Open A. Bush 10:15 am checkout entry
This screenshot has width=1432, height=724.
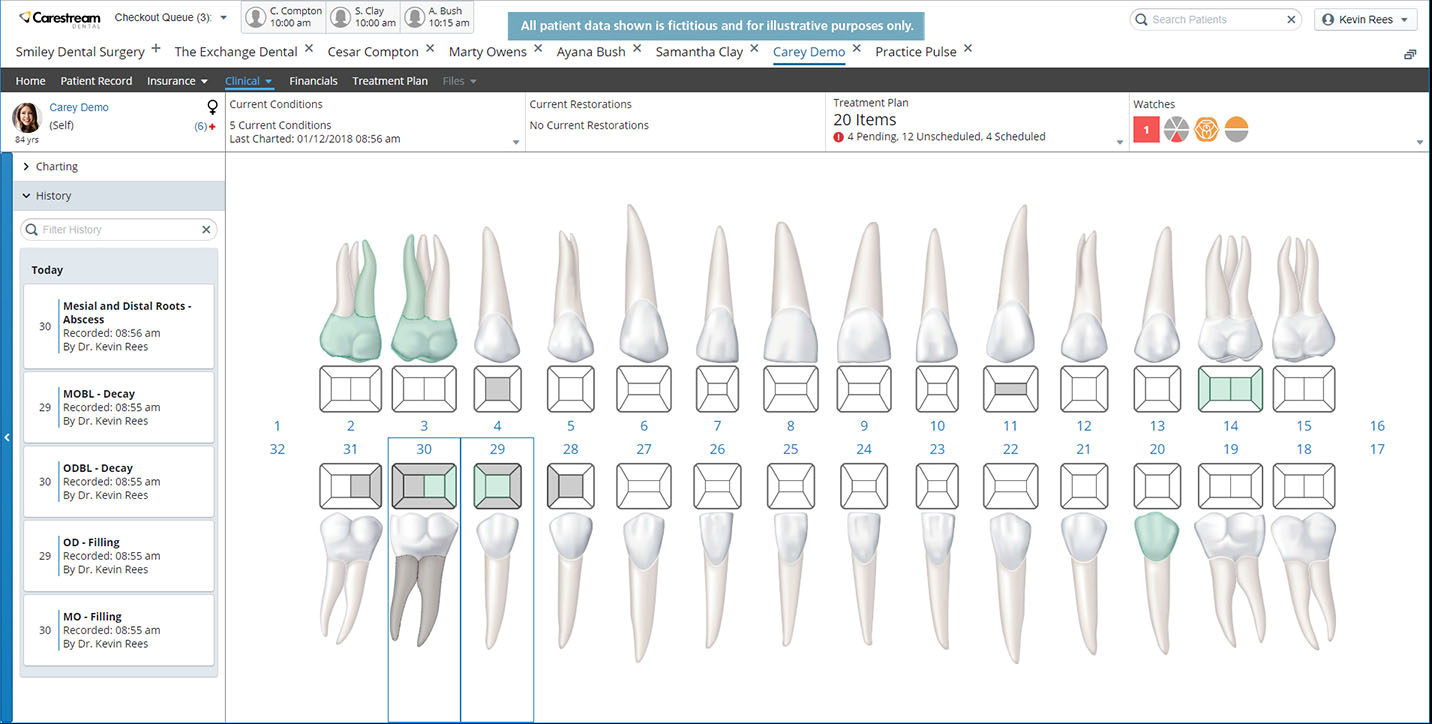(437, 17)
